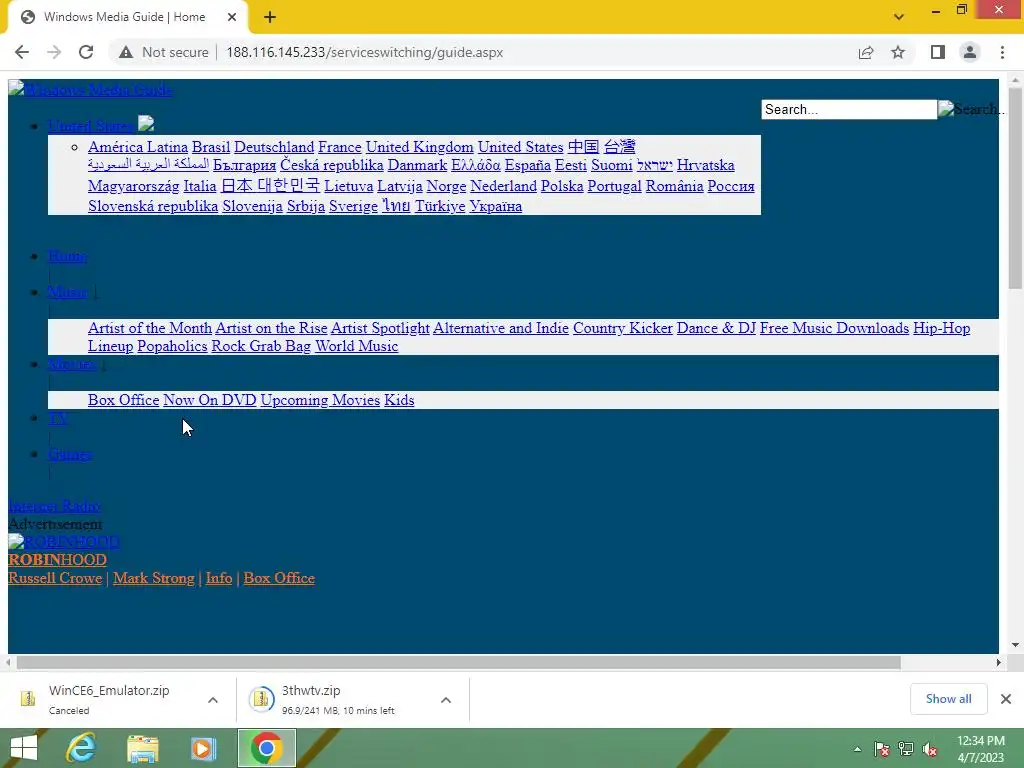Viewport: 1024px width, 768px height.
Task: Open Country Kicker
Action: (x=622, y=328)
